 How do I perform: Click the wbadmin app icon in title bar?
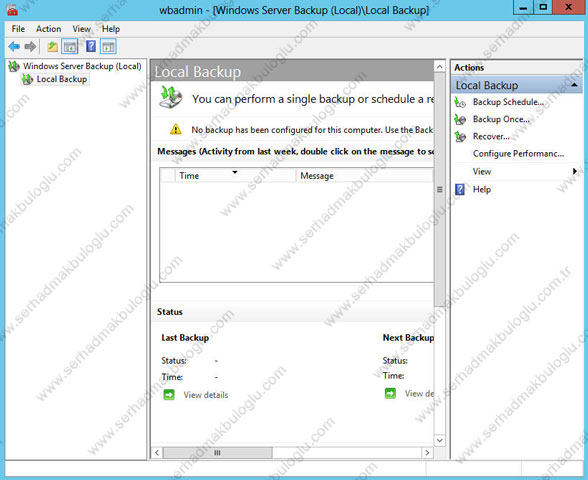(12, 10)
